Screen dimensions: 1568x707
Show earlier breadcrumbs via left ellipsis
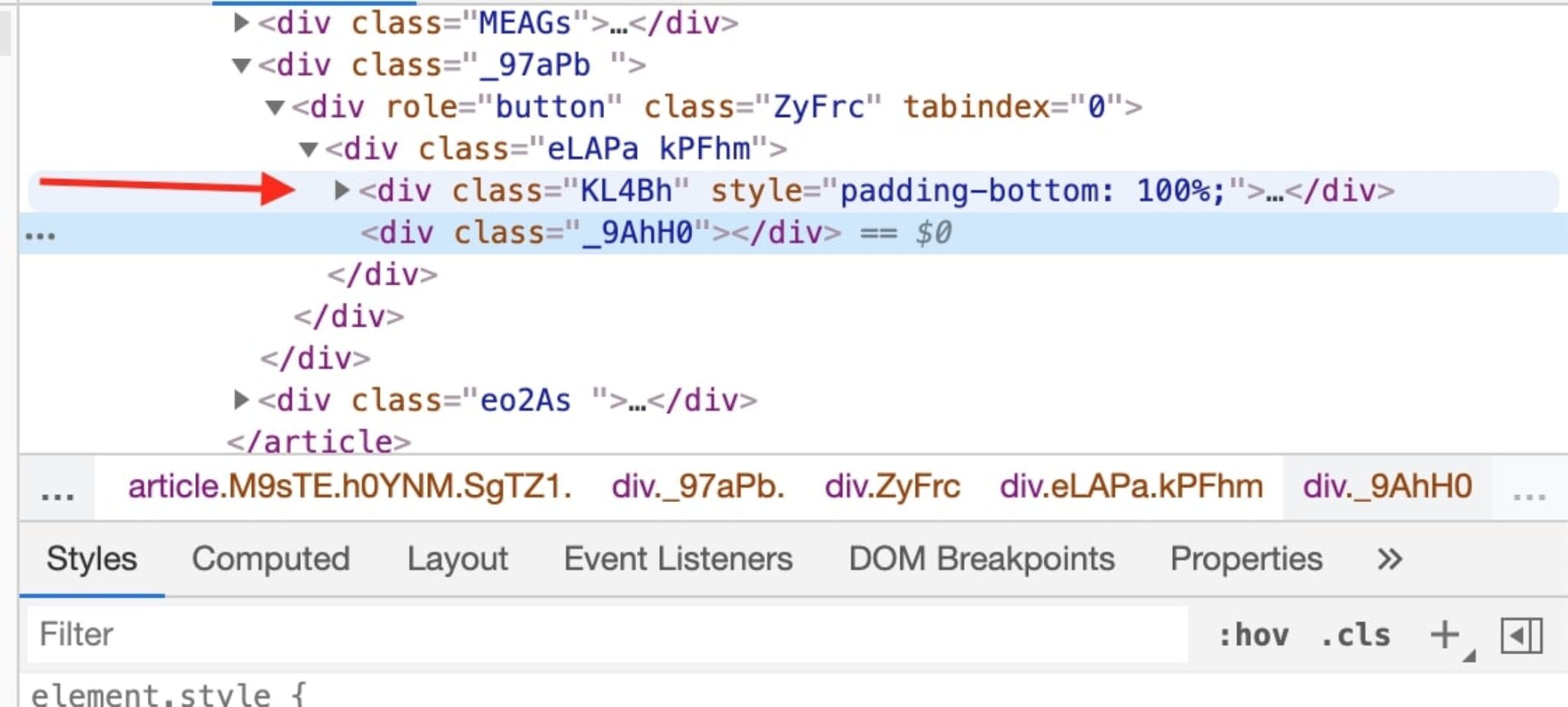coord(57,490)
